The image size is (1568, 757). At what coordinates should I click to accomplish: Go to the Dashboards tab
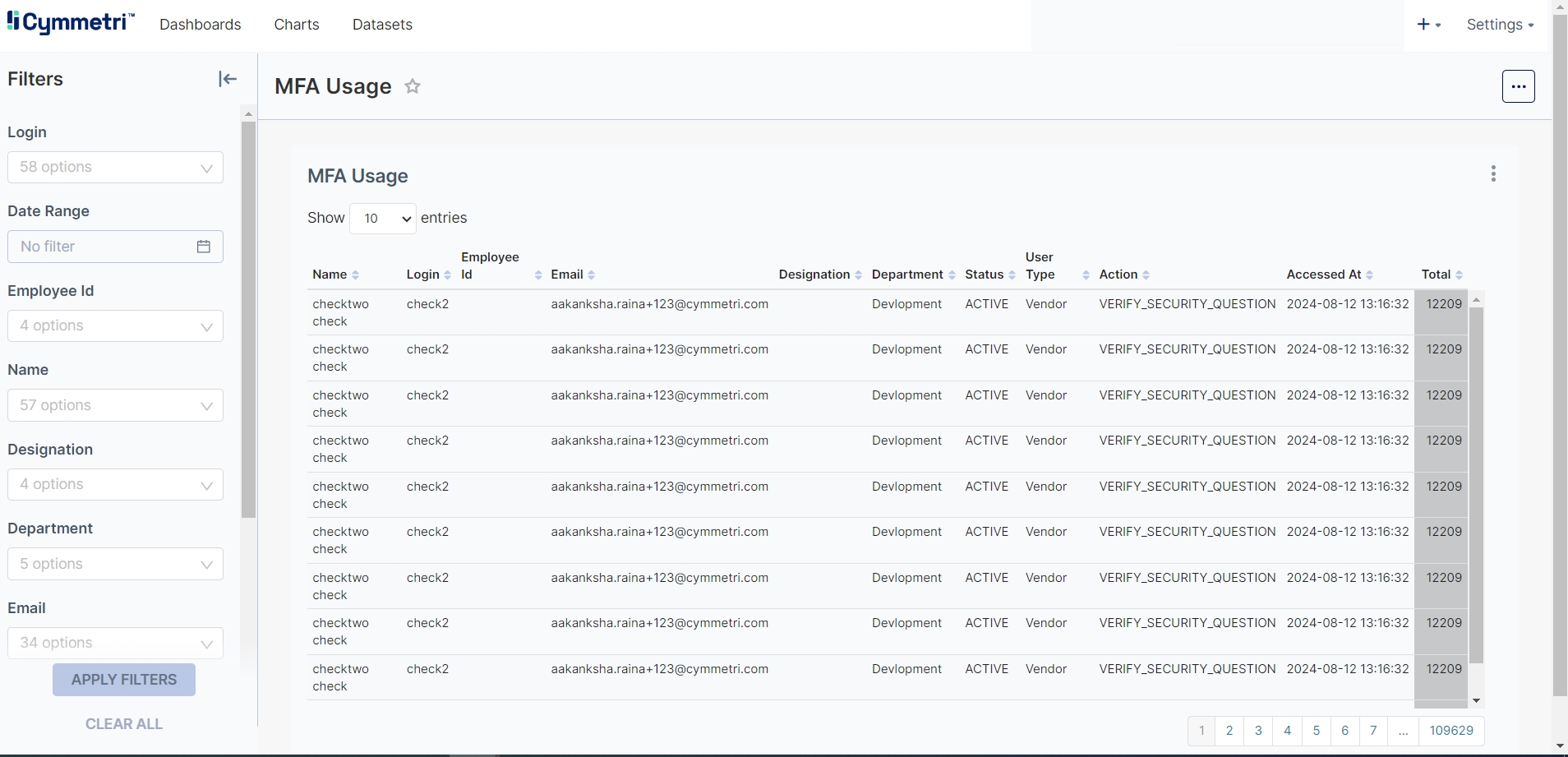(201, 25)
